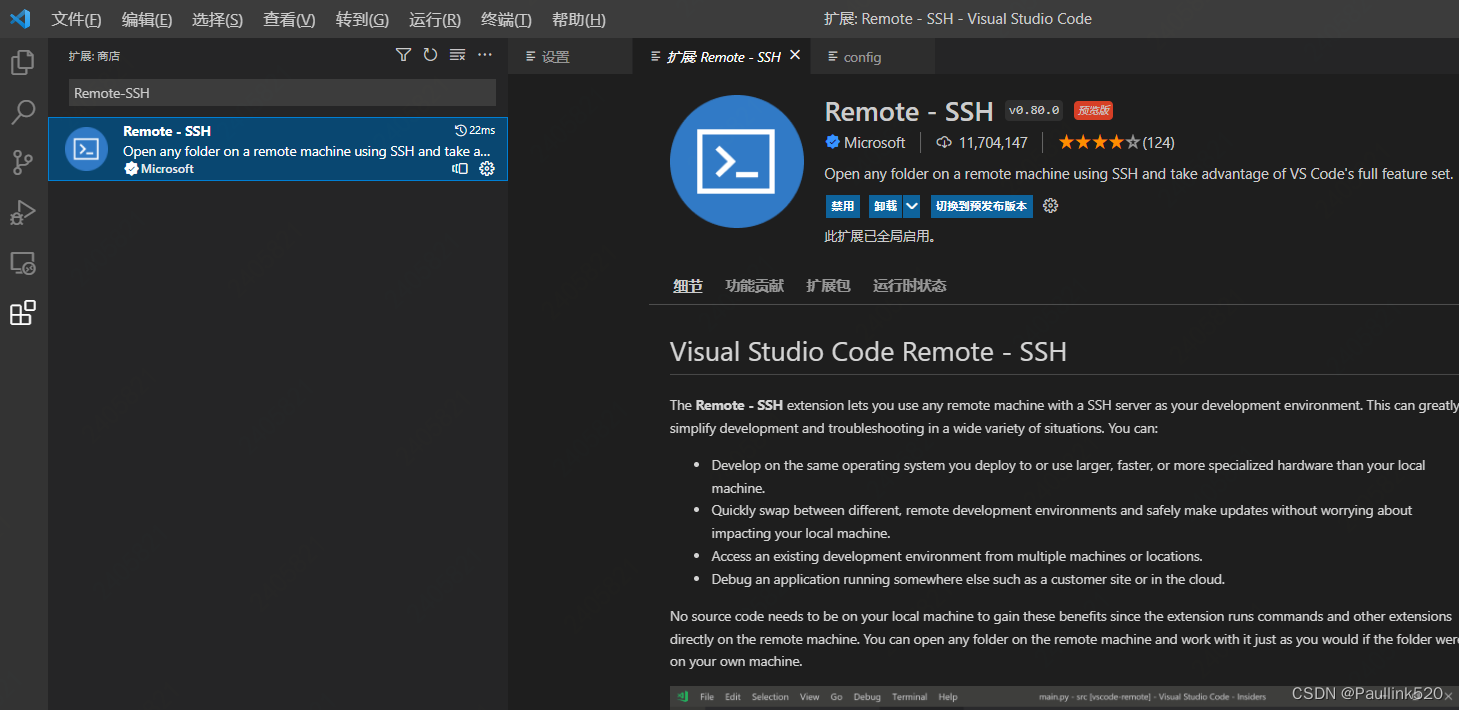
Task: Open the gear icon beside switch-to-pre-release button
Action: [x=1050, y=206]
